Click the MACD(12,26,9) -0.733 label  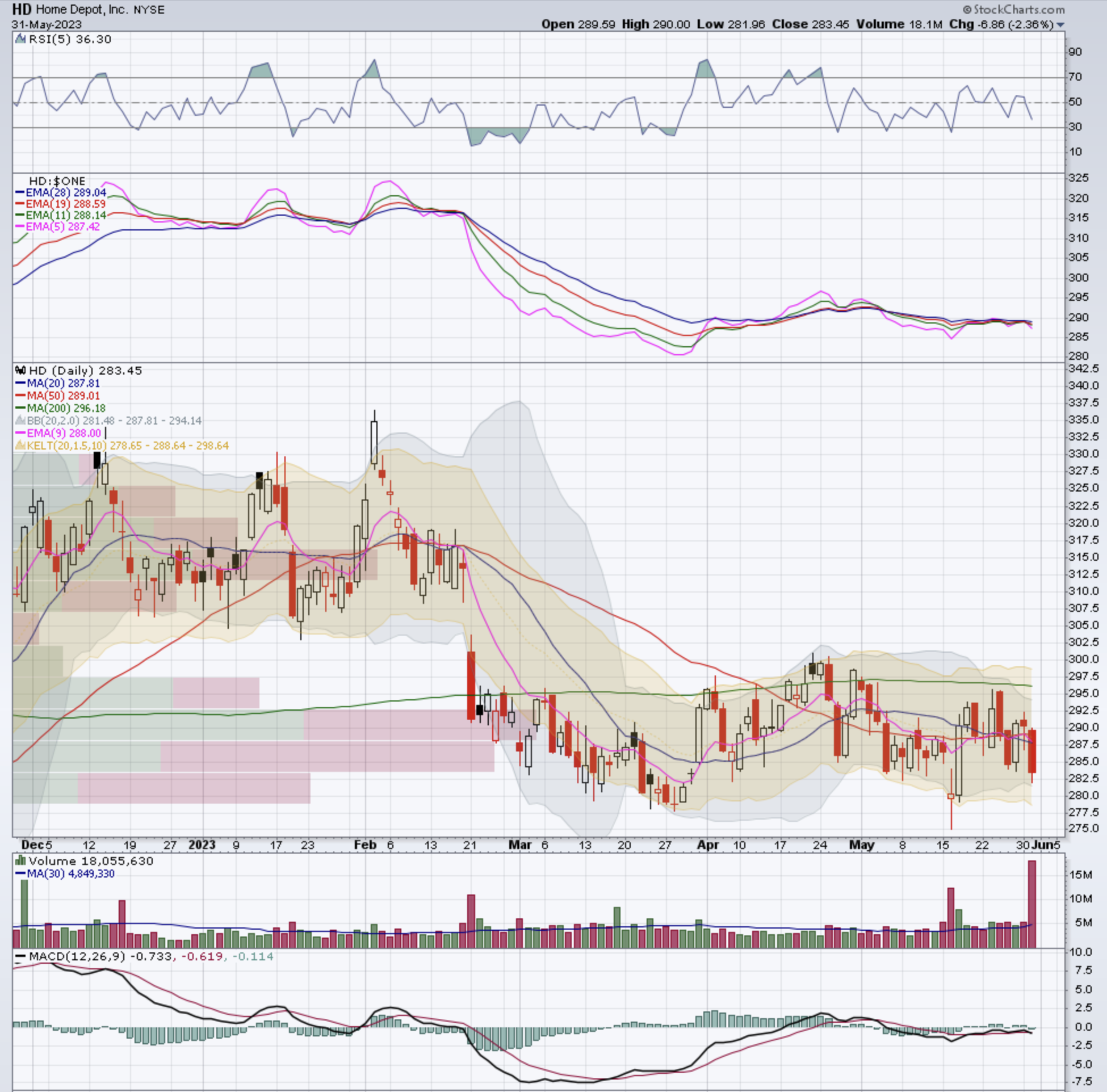click(x=100, y=956)
